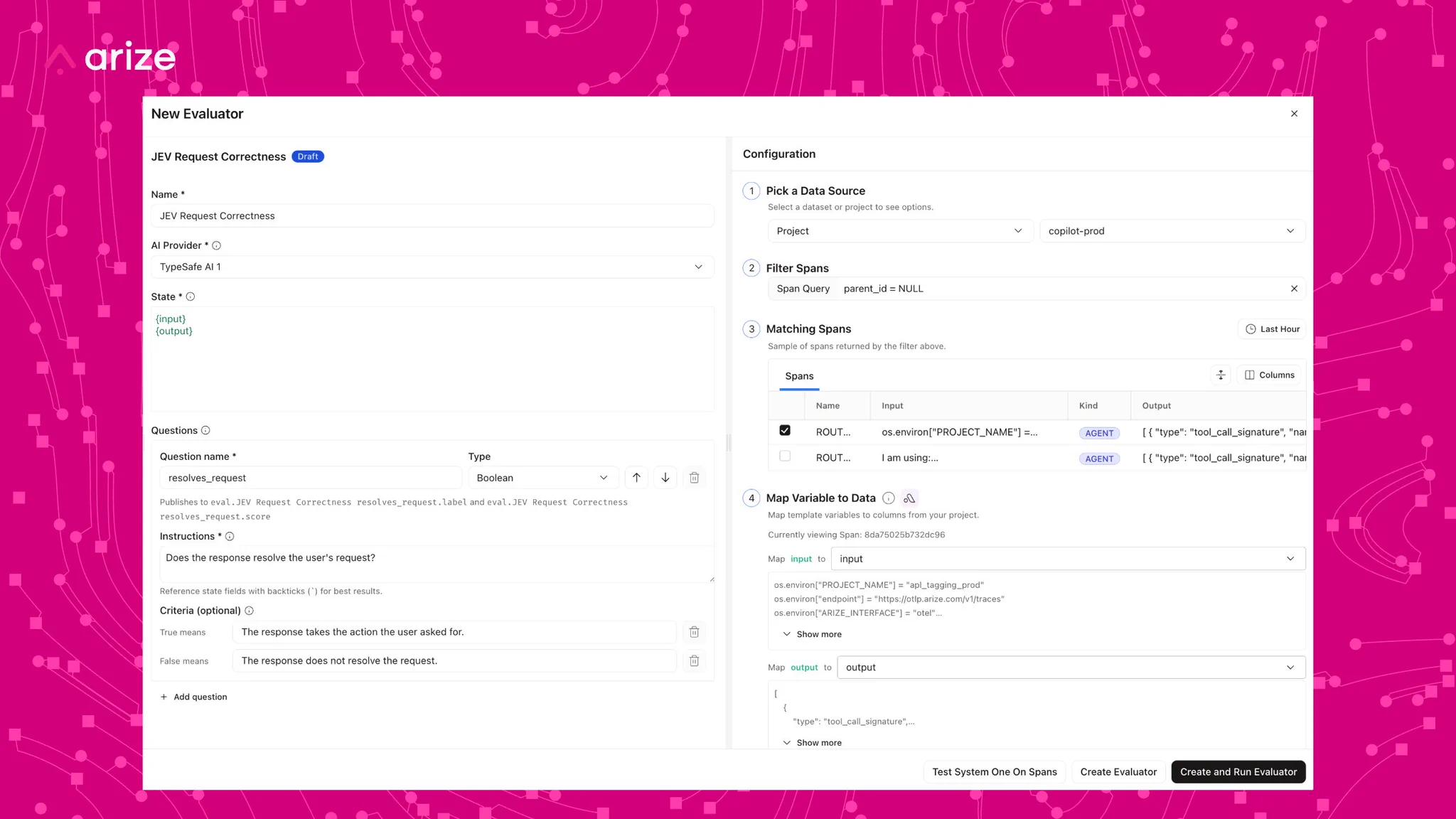Click the Arize logo

110,57
